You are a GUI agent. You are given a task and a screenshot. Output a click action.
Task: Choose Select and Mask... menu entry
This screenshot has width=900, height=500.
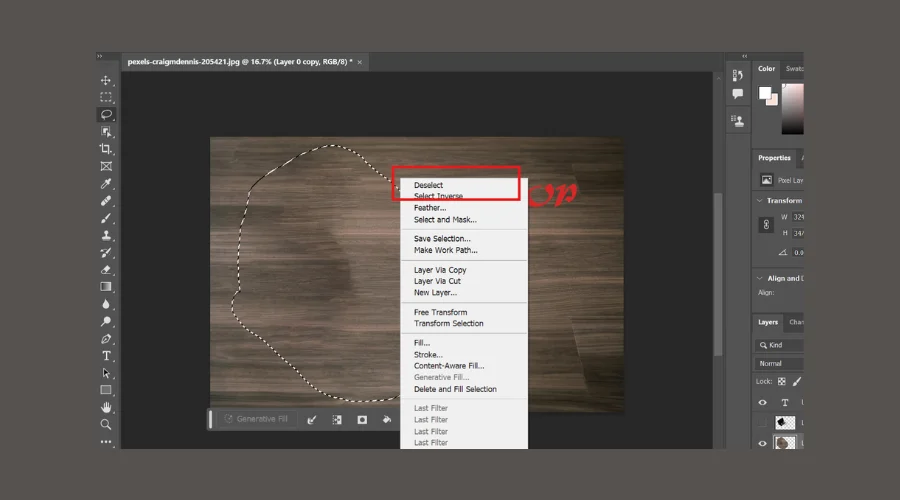coord(445,220)
